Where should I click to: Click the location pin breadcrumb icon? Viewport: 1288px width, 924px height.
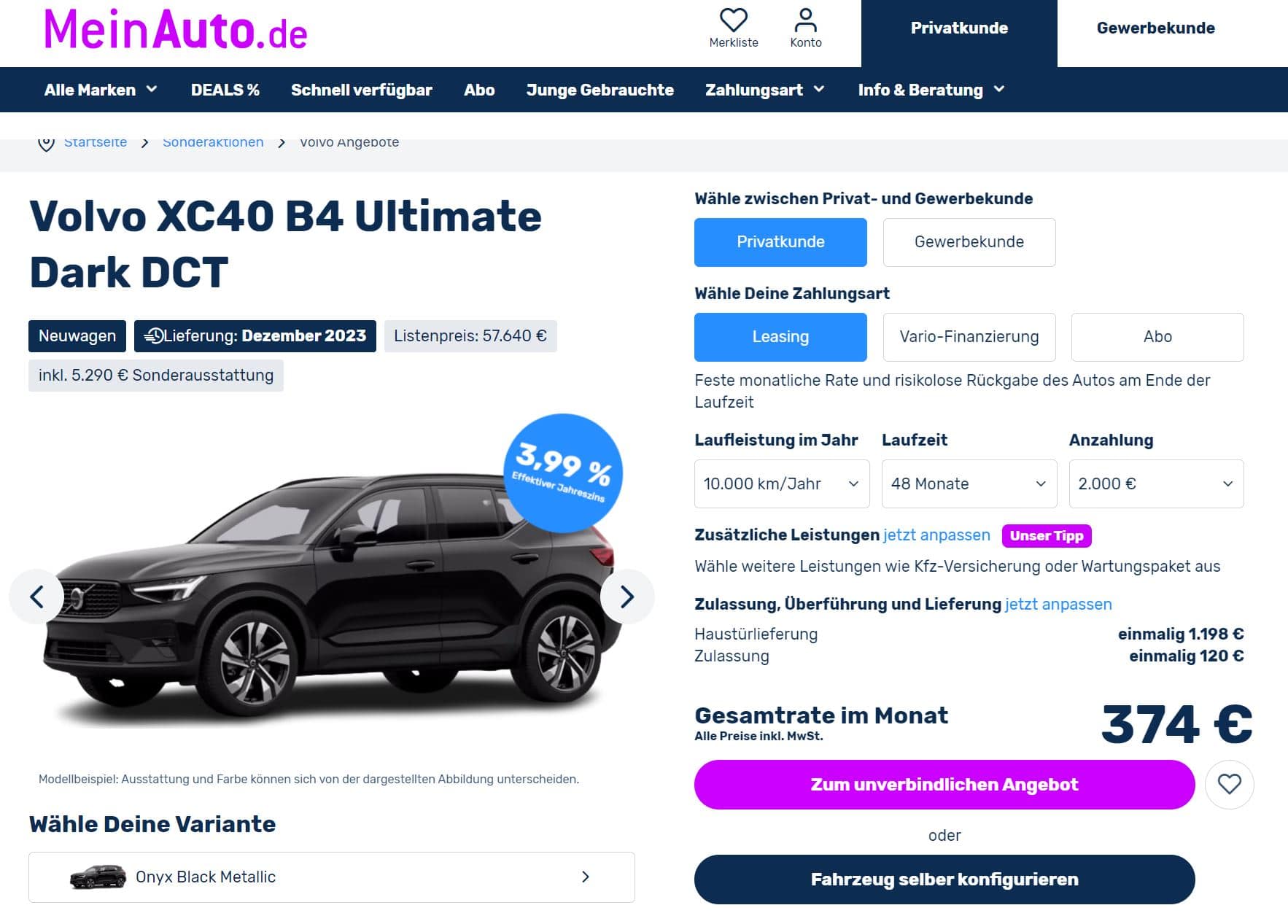coord(46,143)
